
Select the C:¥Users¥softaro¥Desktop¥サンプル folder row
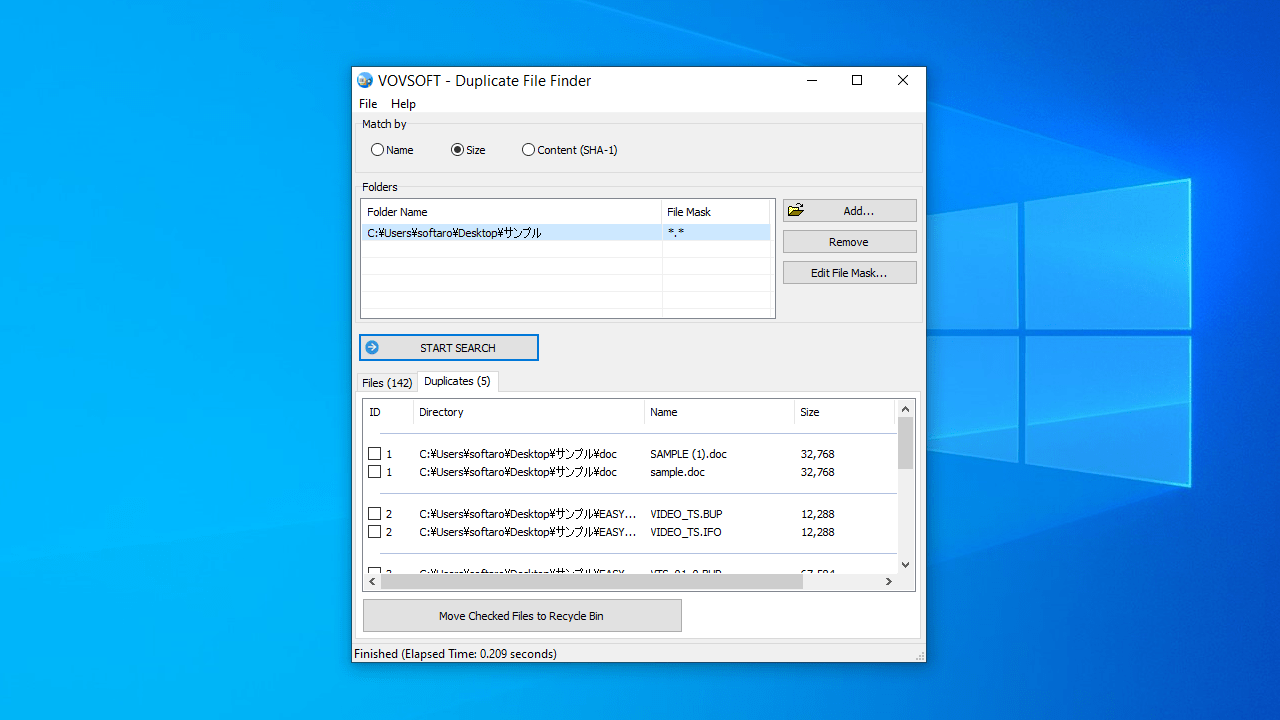coord(566,233)
